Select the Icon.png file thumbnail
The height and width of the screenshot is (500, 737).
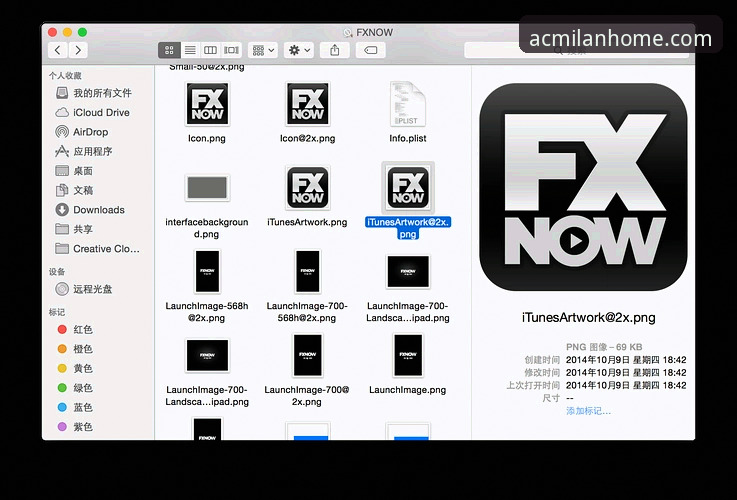207,104
